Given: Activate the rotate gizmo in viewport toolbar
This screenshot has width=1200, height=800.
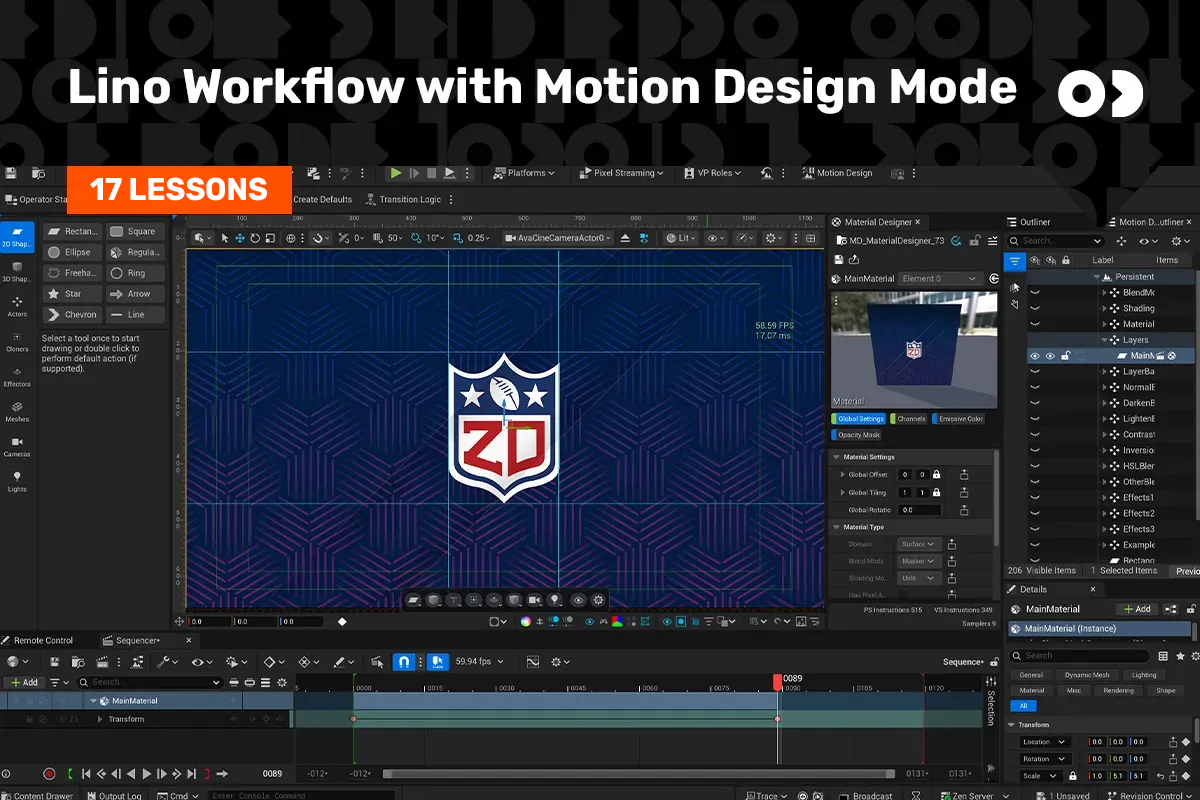Looking at the screenshot, I should pyautogui.click(x=255, y=238).
